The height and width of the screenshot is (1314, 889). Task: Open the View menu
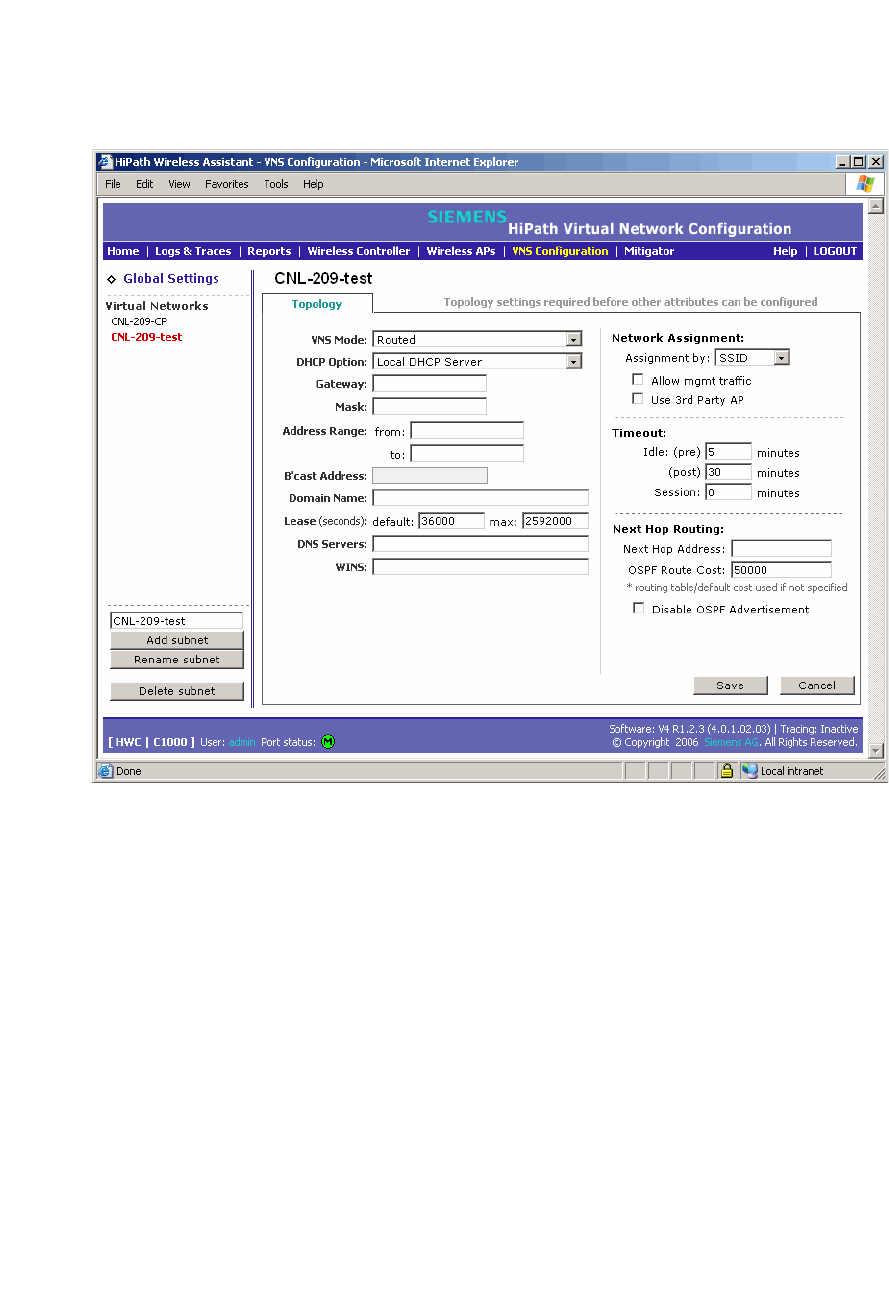[179, 184]
